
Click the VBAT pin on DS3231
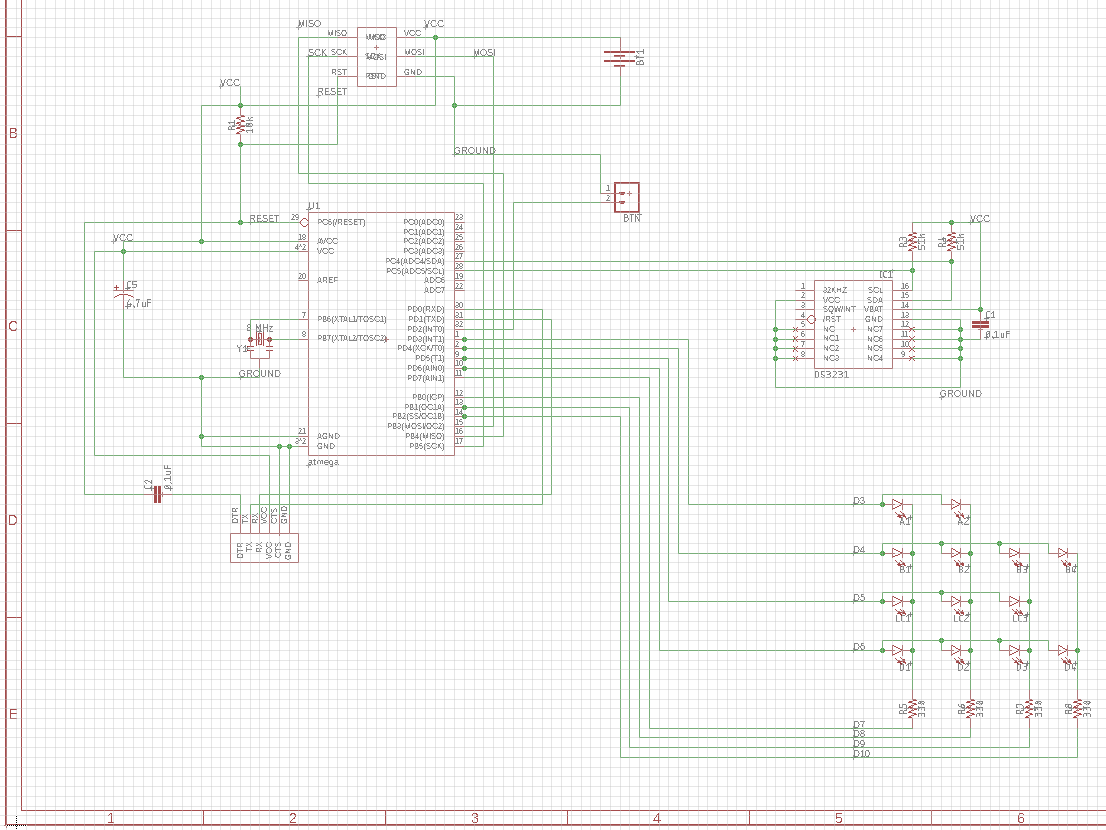[873, 309]
